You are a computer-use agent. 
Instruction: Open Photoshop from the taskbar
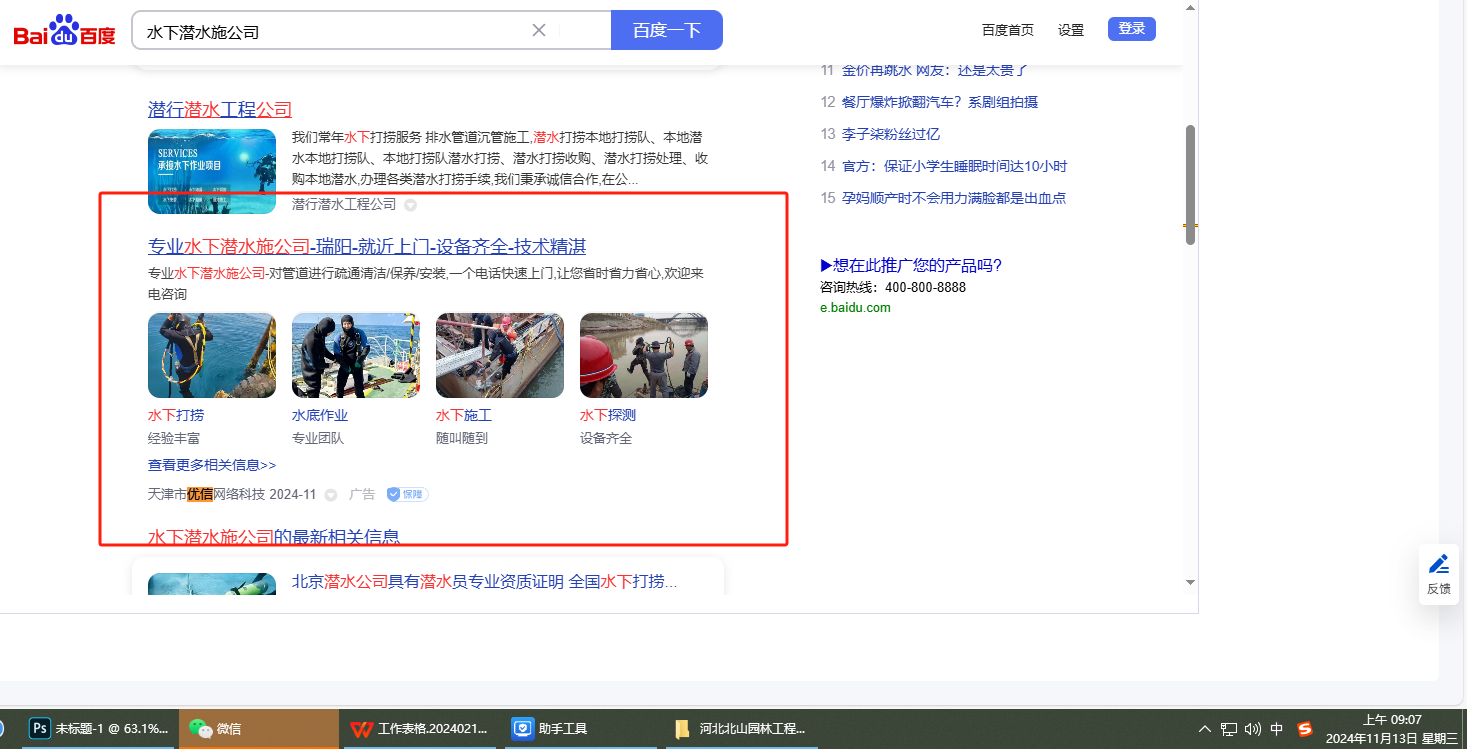(x=41, y=729)
